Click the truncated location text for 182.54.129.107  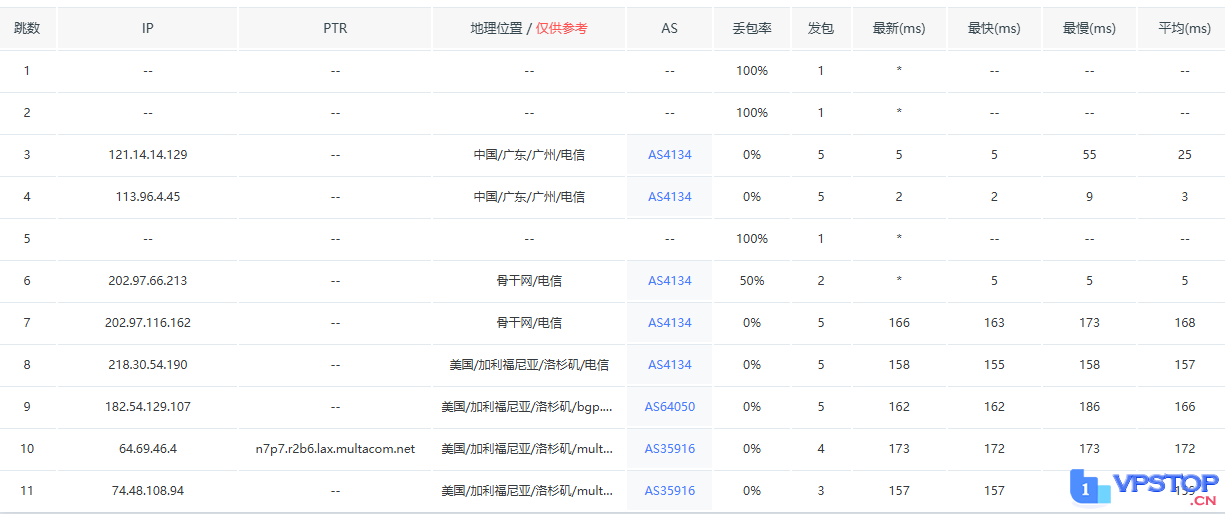pos(528,407)
